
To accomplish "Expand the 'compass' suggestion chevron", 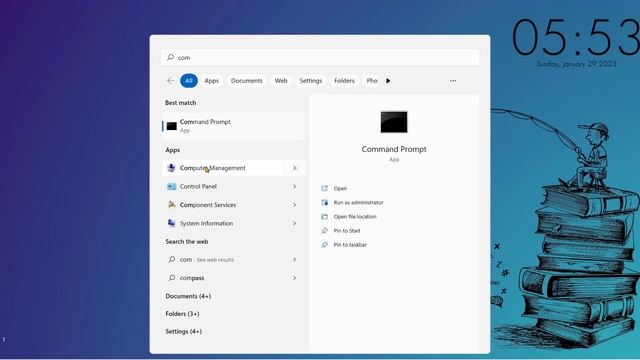I will click(x=294, y=278).
